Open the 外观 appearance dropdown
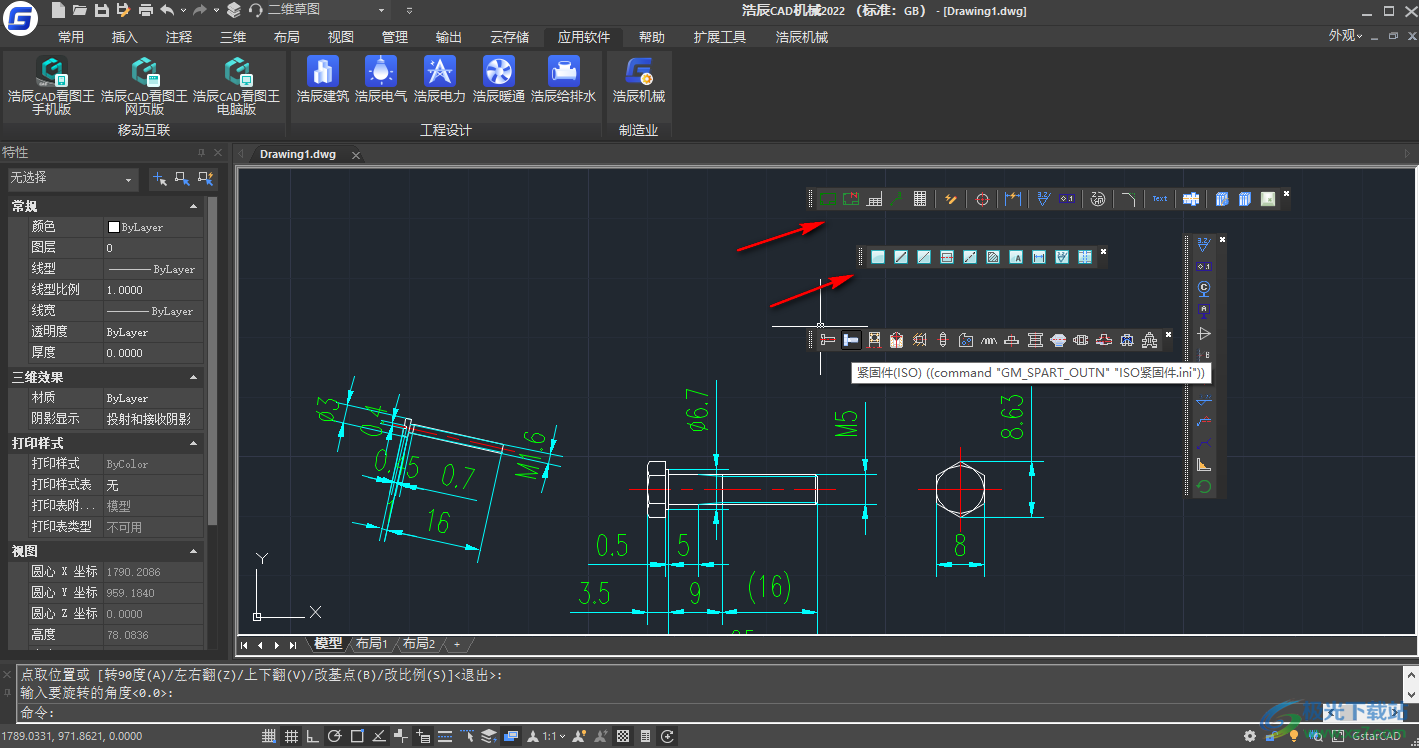 [x=1345, y=36]
